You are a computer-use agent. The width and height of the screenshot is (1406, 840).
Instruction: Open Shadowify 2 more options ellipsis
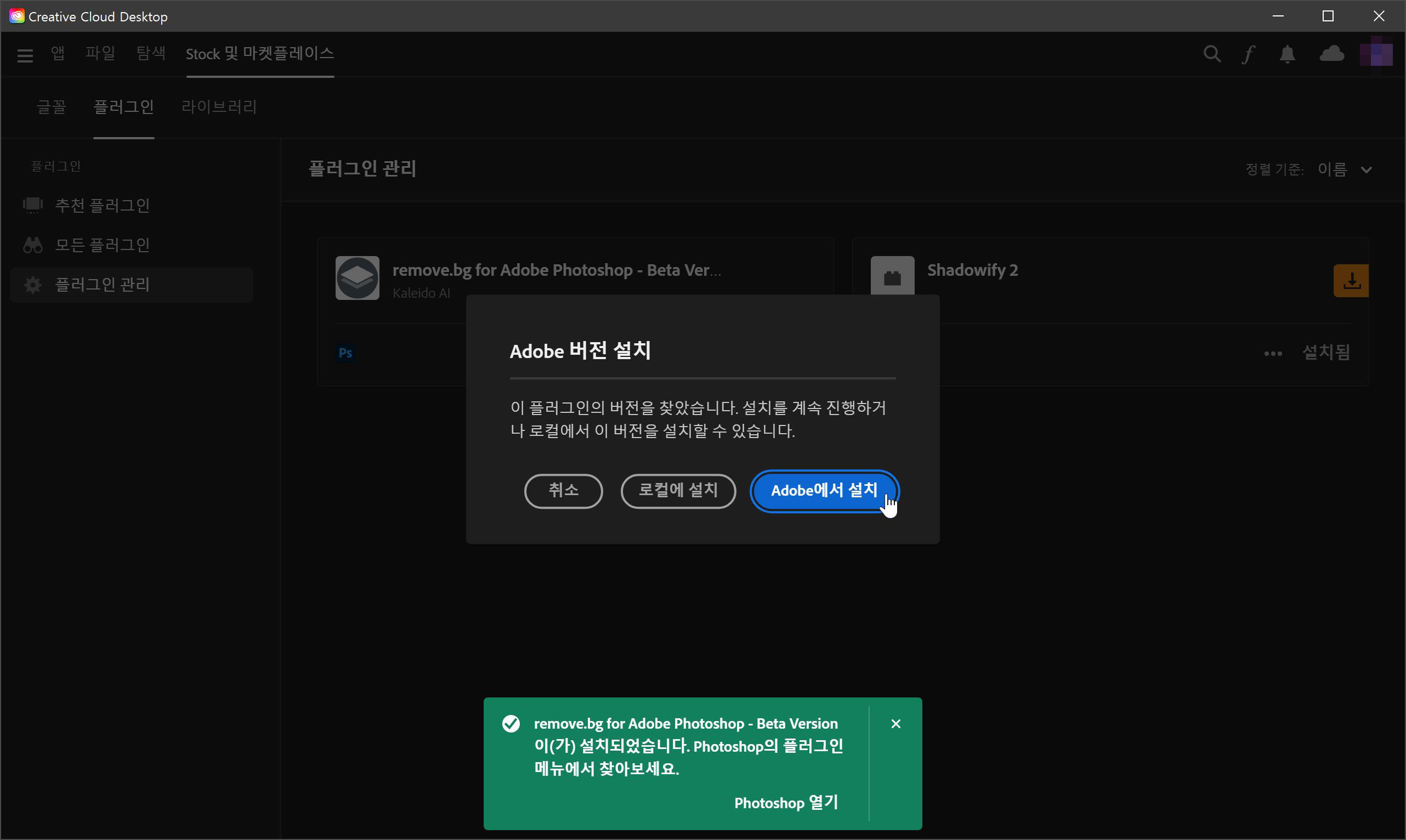[1273, 354]
